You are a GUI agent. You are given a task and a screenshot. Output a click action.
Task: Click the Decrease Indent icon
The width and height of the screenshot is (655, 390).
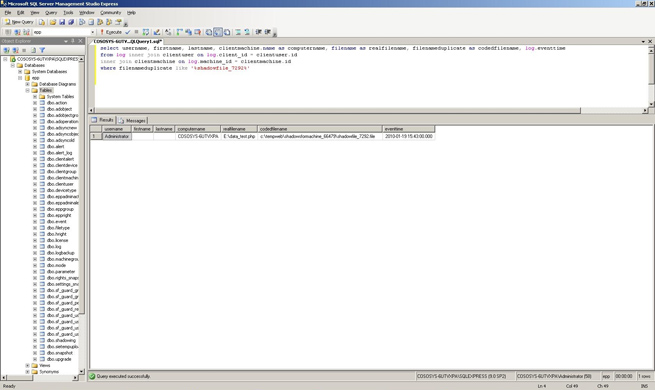click(259, 32)
